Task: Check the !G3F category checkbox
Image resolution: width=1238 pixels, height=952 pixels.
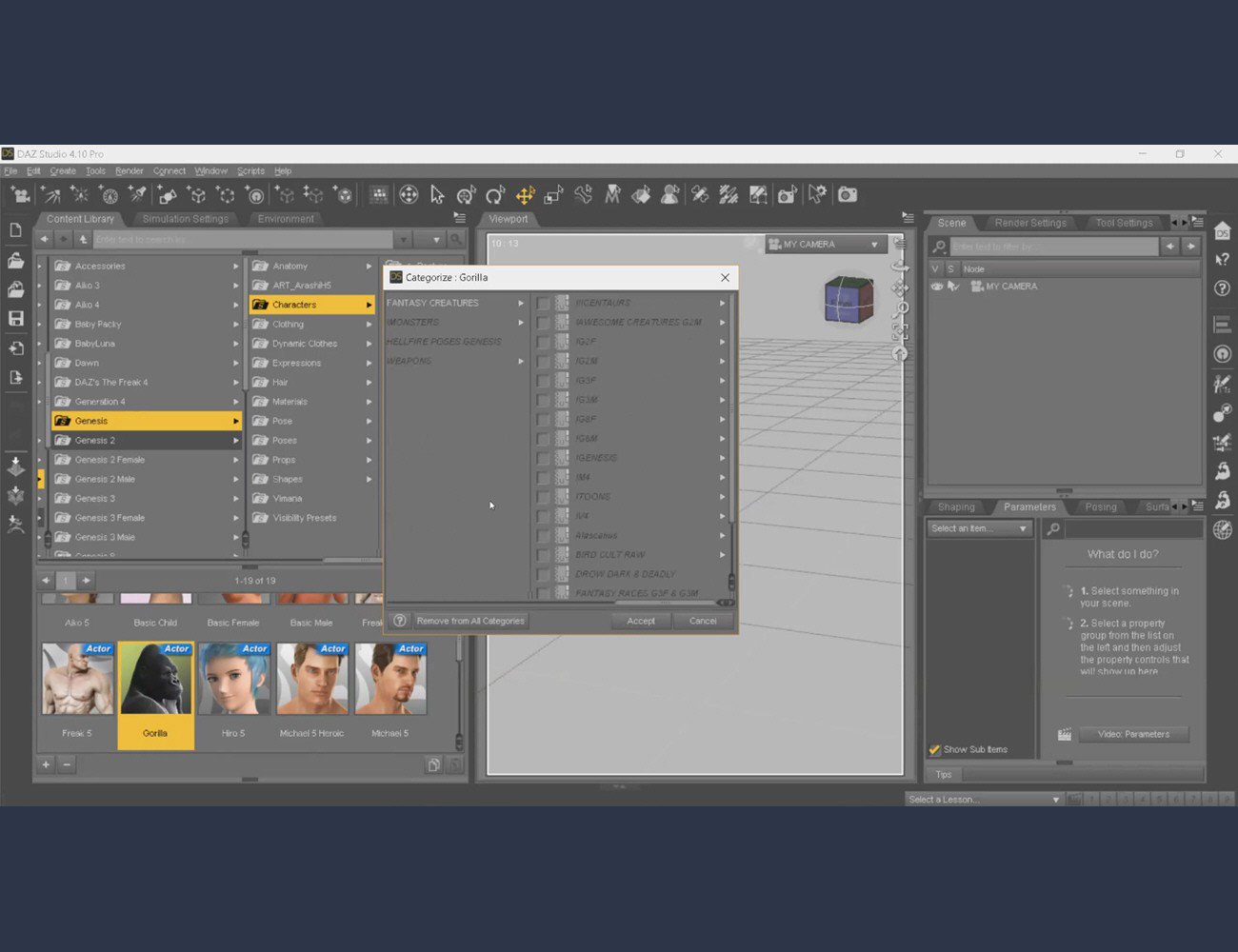Action: point(543,381)
